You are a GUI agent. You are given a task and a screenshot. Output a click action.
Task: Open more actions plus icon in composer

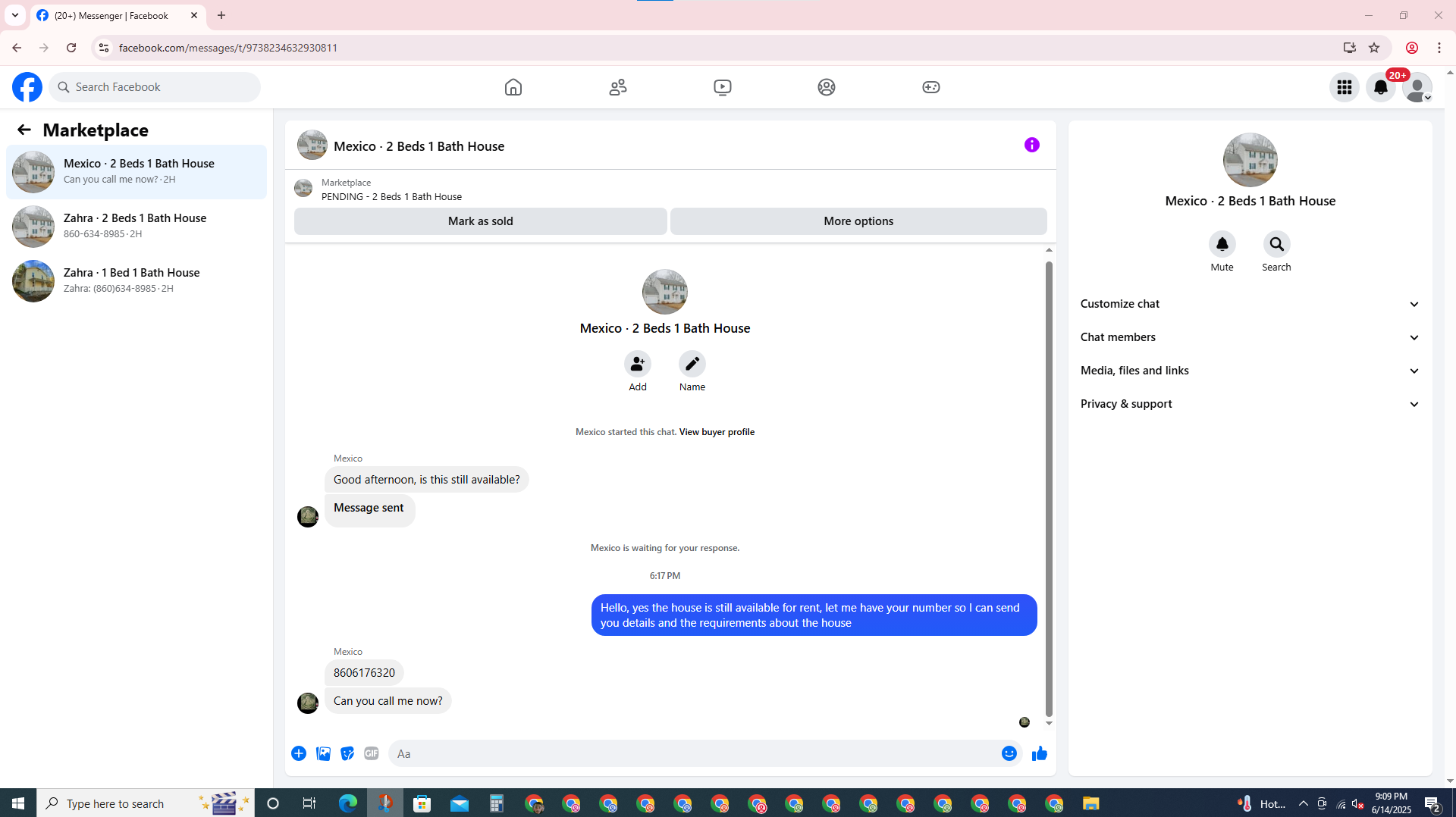coord(299,753)
